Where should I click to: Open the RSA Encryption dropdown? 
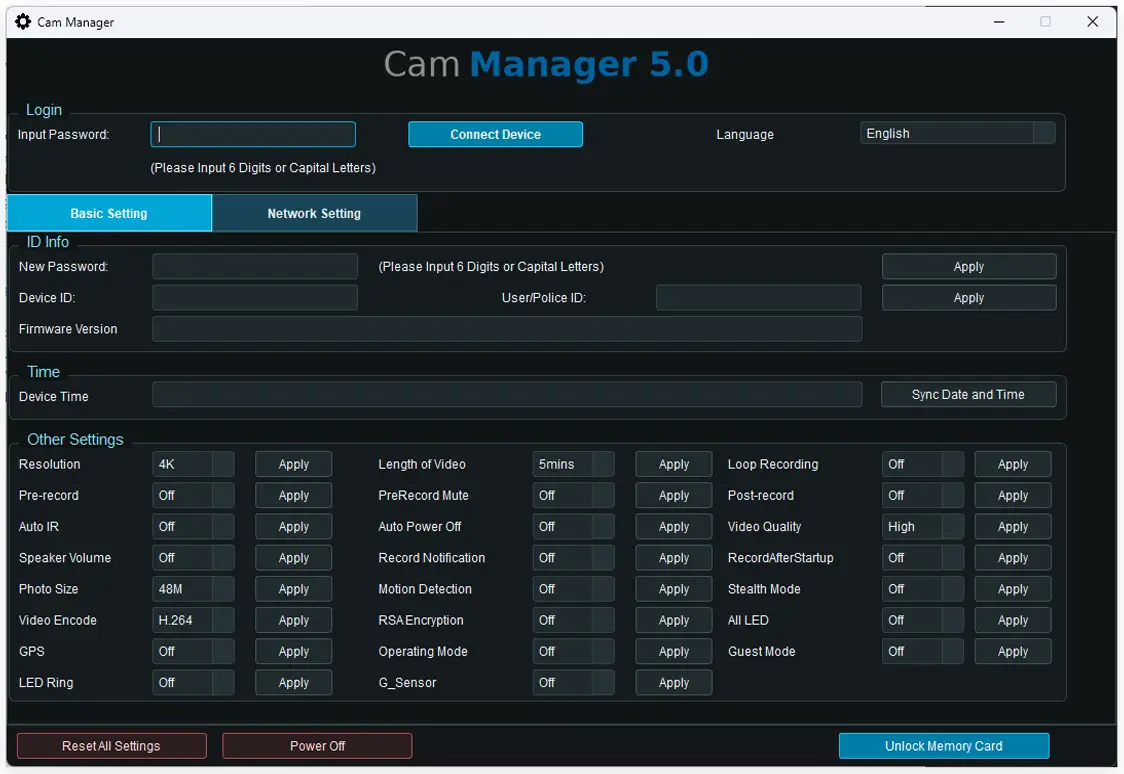click(573, 620)
